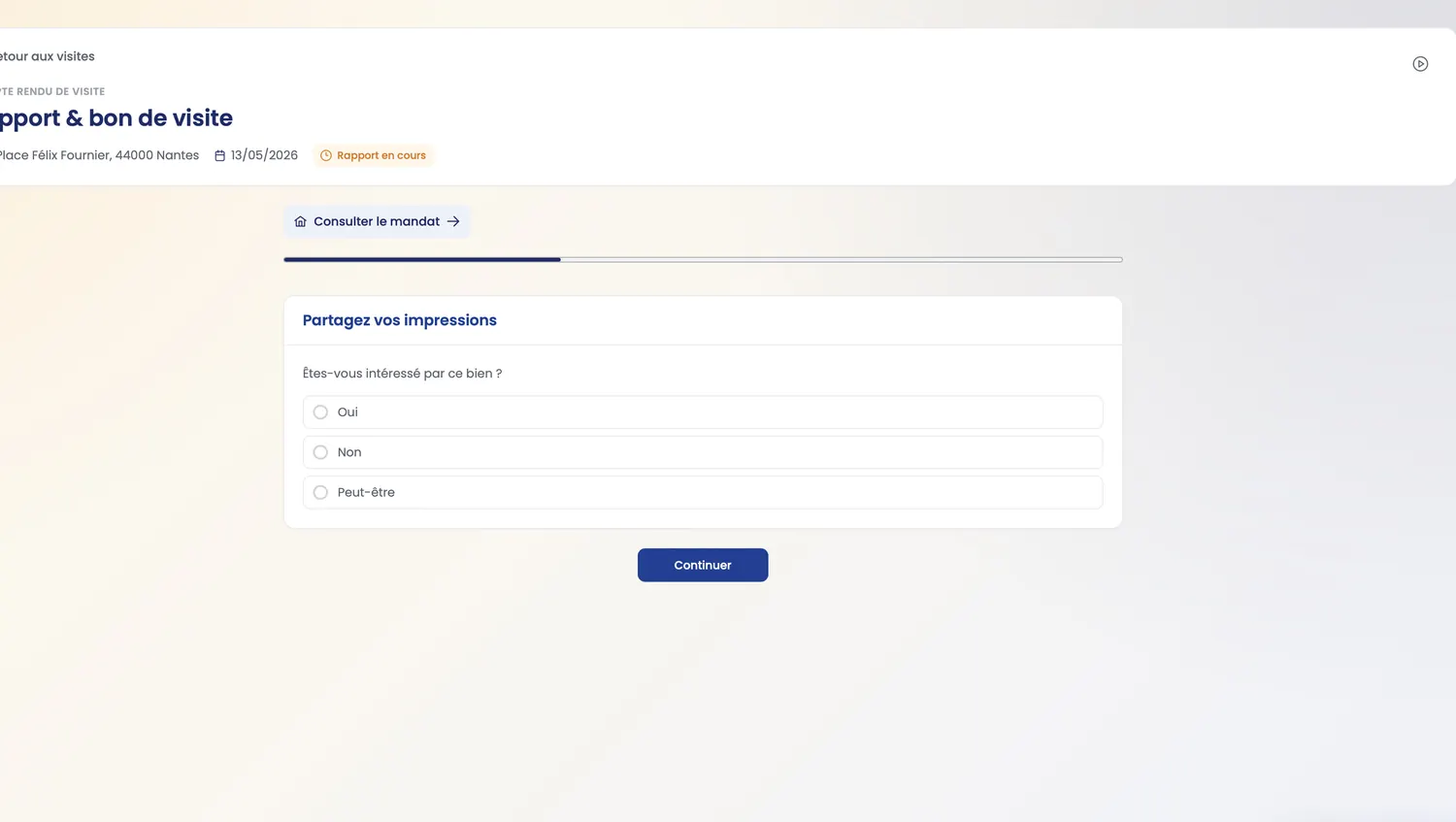Open the Consulter le mandat link
This screenshot has height=822, width=1456.
[377, 221]
